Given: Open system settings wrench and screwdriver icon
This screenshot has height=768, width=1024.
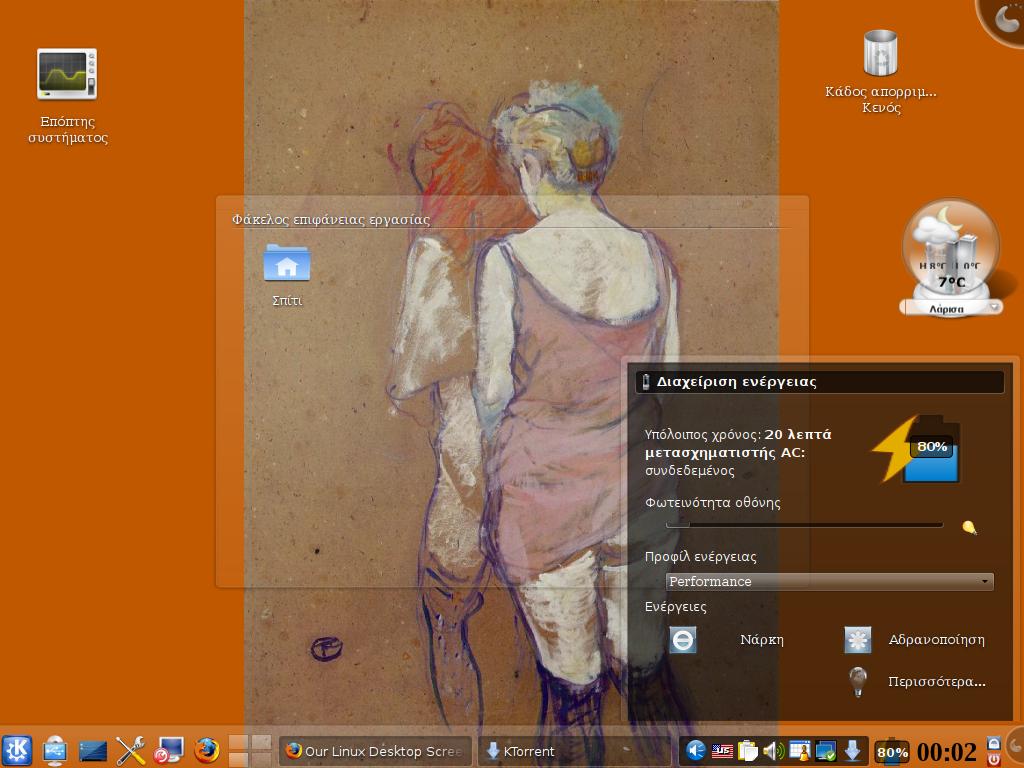Looking at the screenshot, I should [x=131, y=750].
